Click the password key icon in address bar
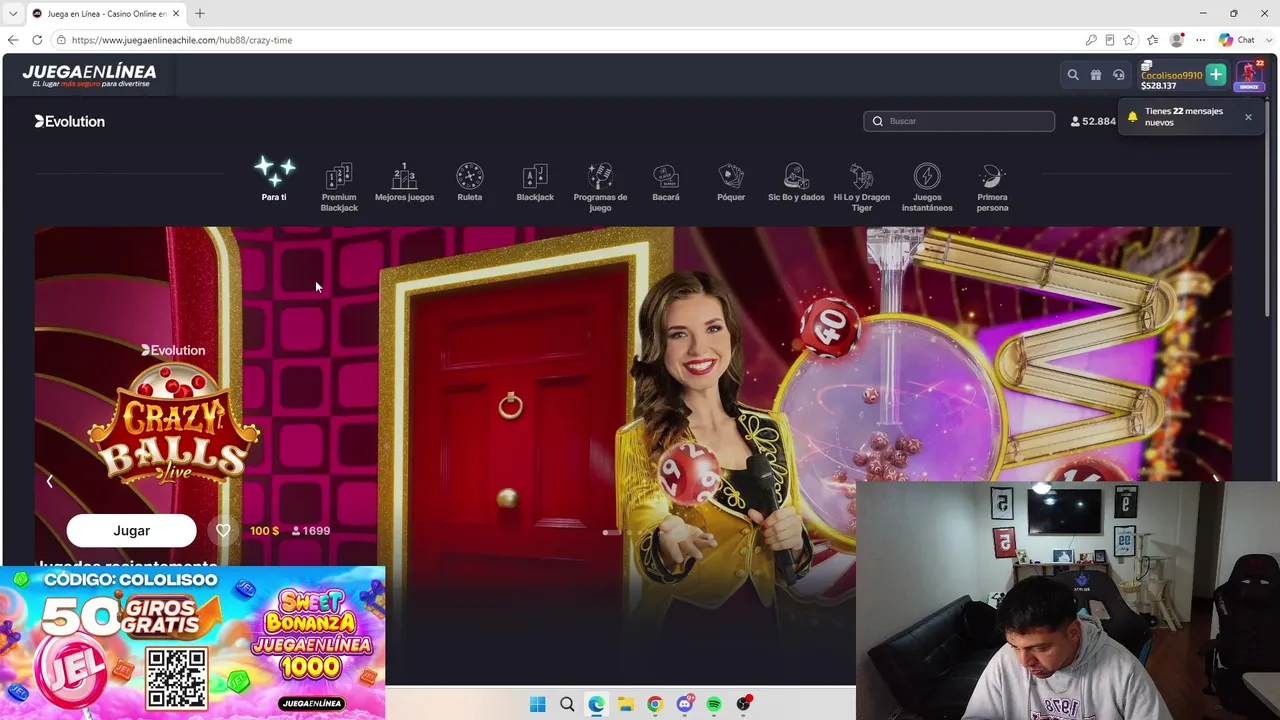Screen dimensions: 1280x720 [x=1091, y=40]
